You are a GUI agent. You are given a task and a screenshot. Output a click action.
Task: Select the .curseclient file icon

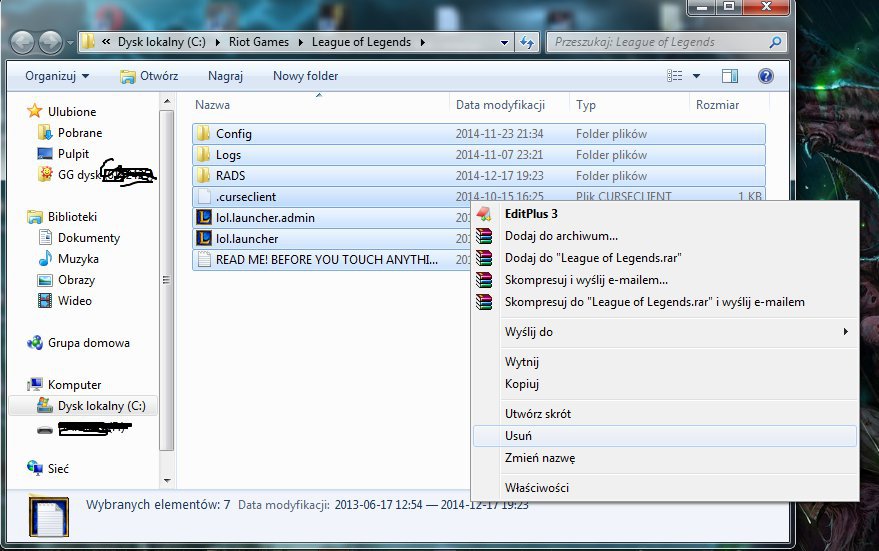pos(204,197)
